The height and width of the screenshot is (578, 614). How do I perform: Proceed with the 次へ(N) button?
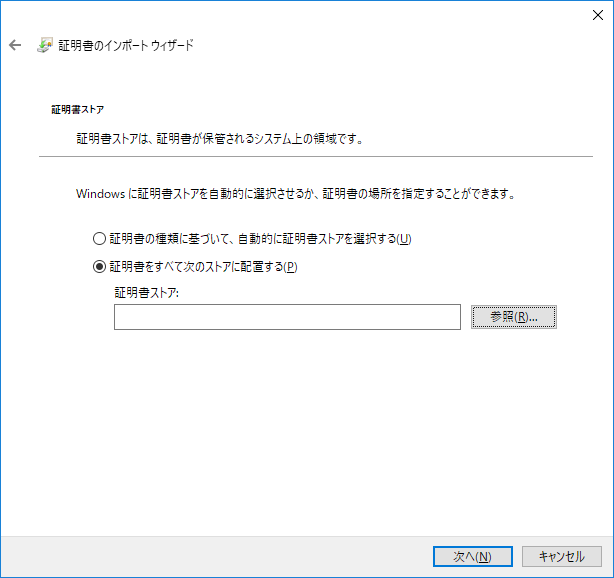(x=473, y=556)
